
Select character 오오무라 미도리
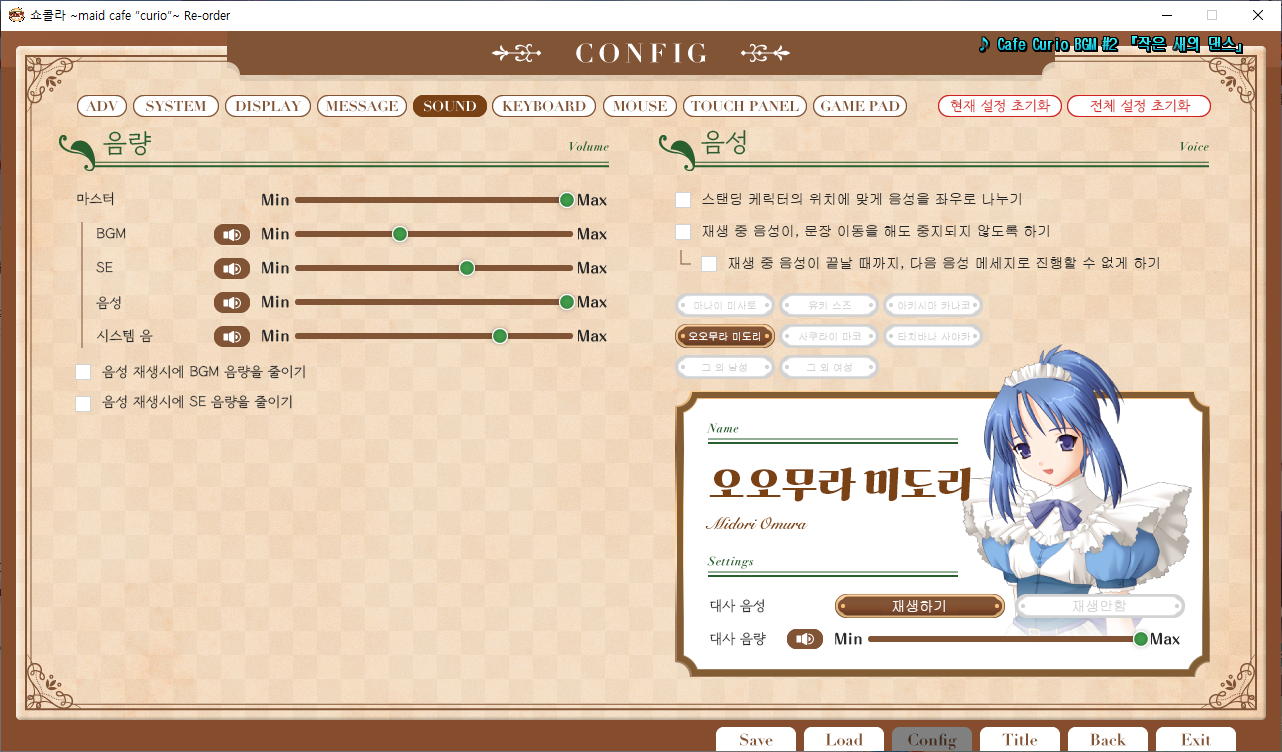[725, 336]
